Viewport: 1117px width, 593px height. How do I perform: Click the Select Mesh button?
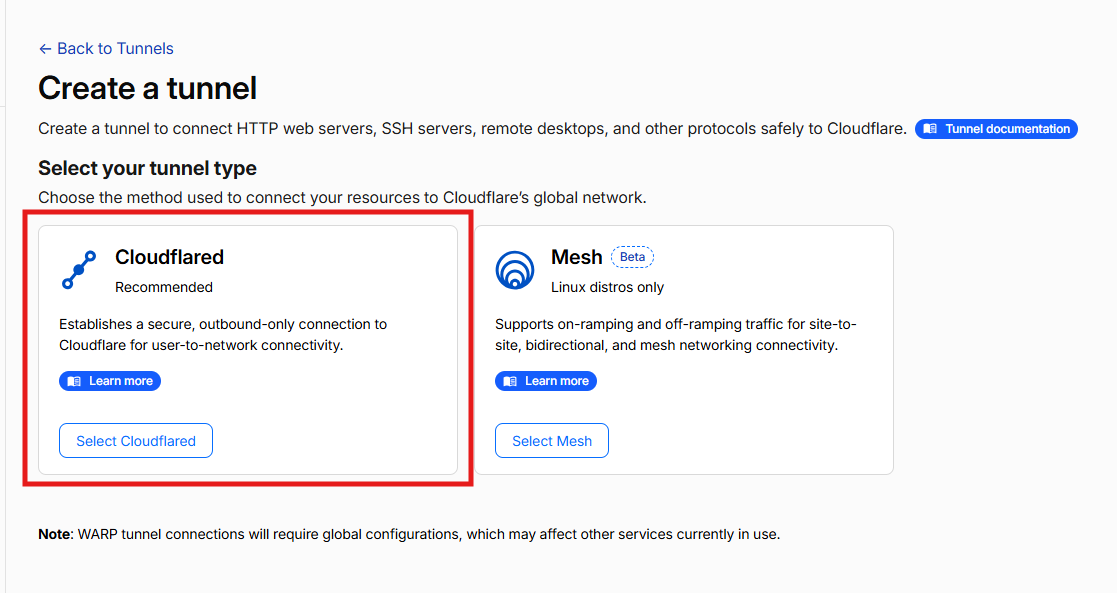coord(552,440)
